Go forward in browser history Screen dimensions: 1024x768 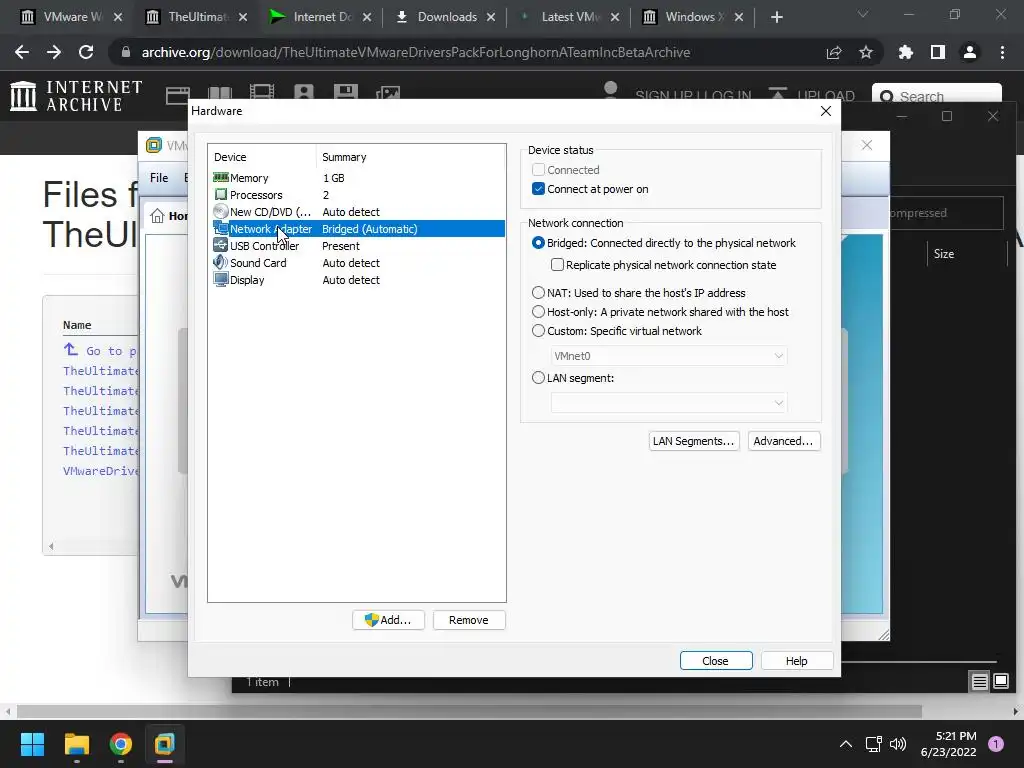(x=54, y=52)
